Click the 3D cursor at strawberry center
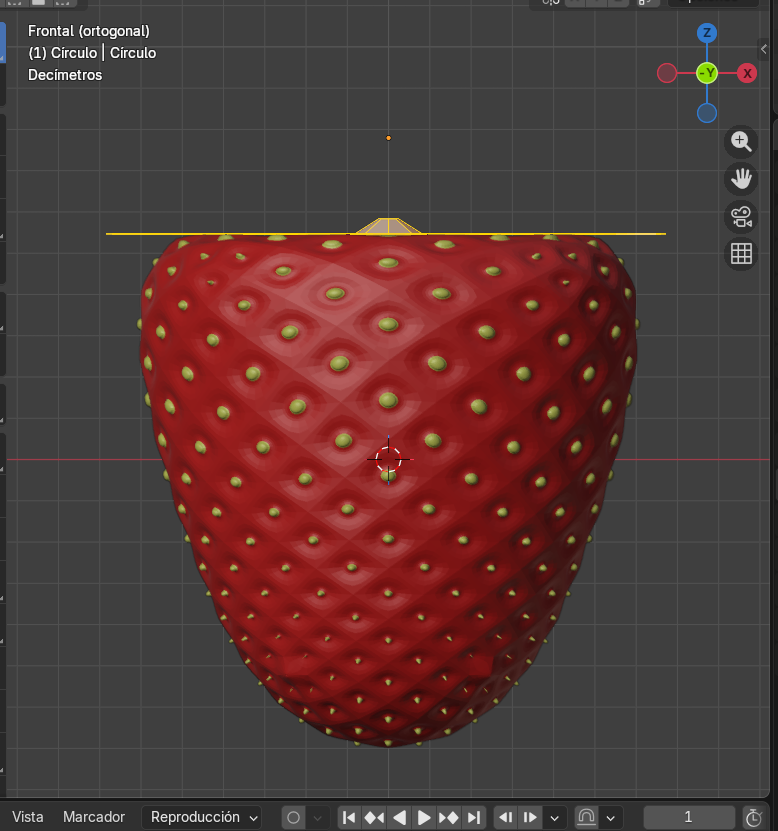778x831 pixels. pyautogui.click(x=388, y=459)
